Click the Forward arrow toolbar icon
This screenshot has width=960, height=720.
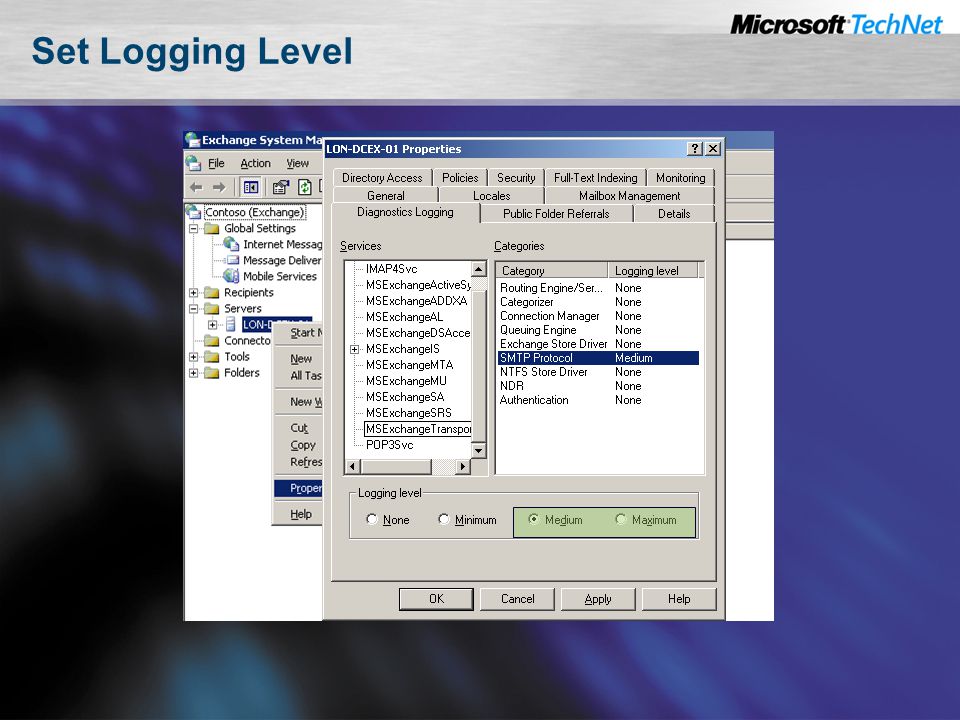[219, 187]
